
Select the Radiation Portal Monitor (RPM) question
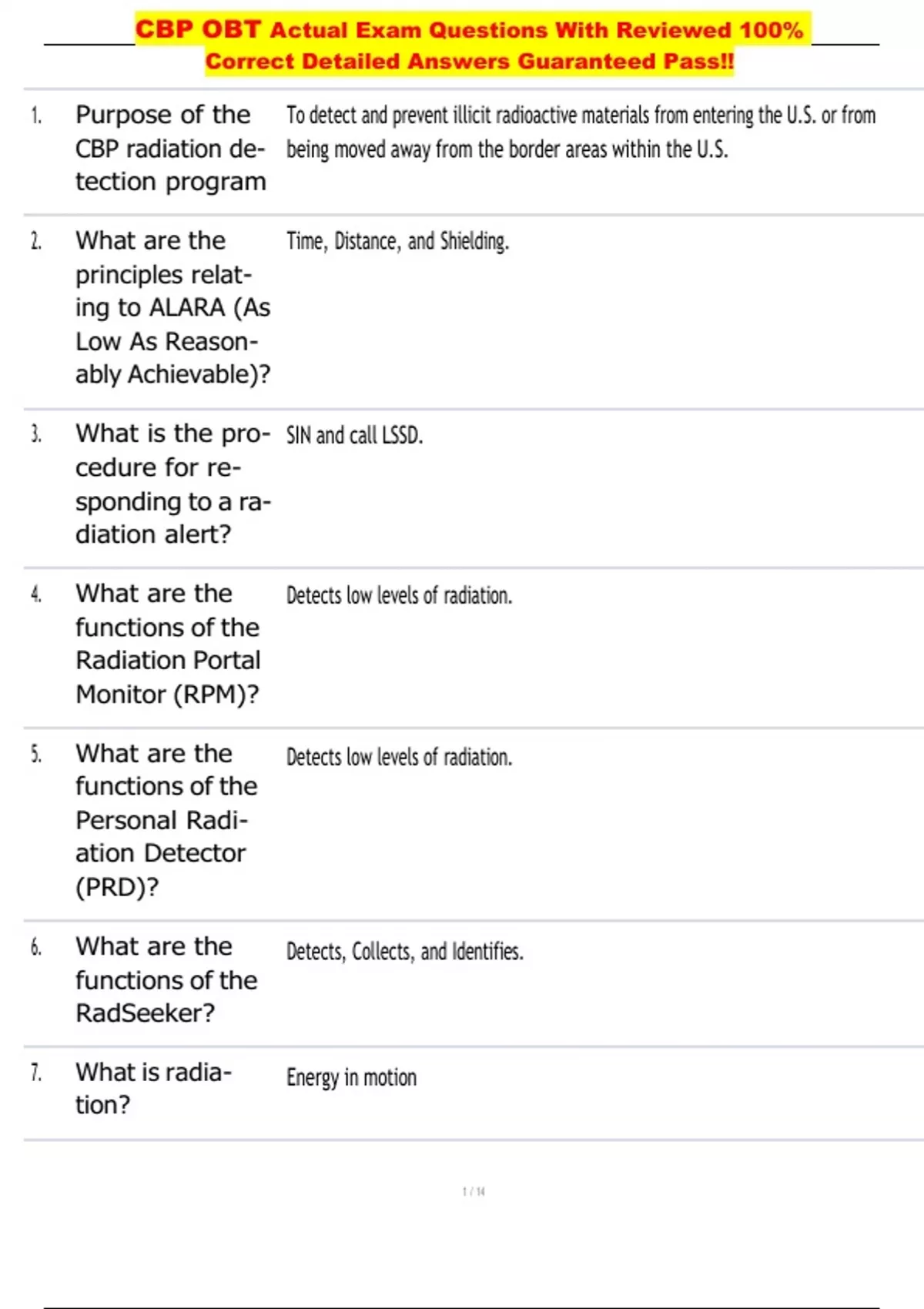[168, 644]
